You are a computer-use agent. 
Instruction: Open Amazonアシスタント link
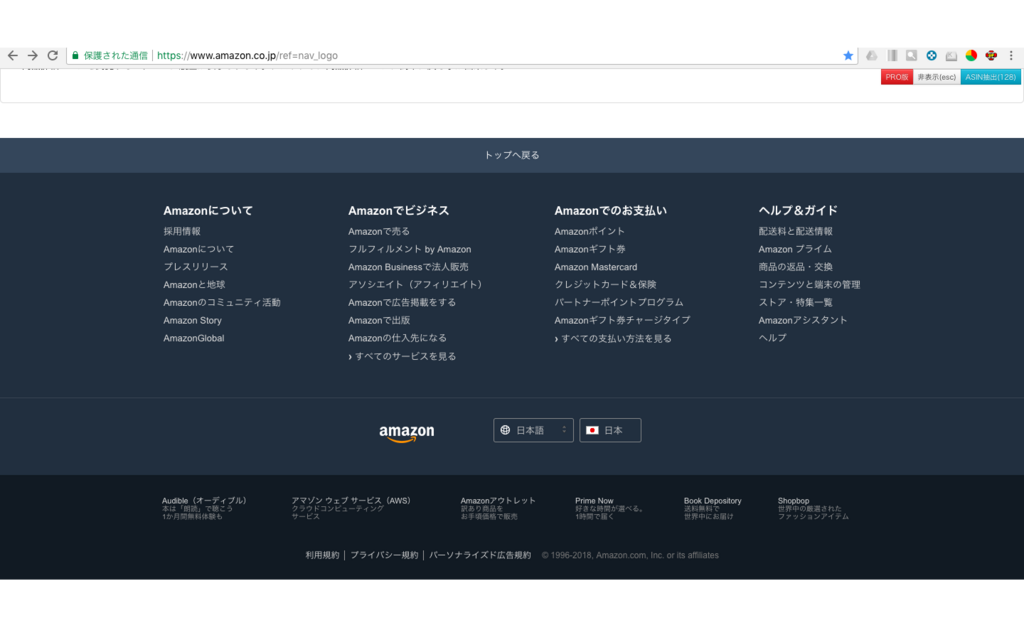(x=803, y=320)
